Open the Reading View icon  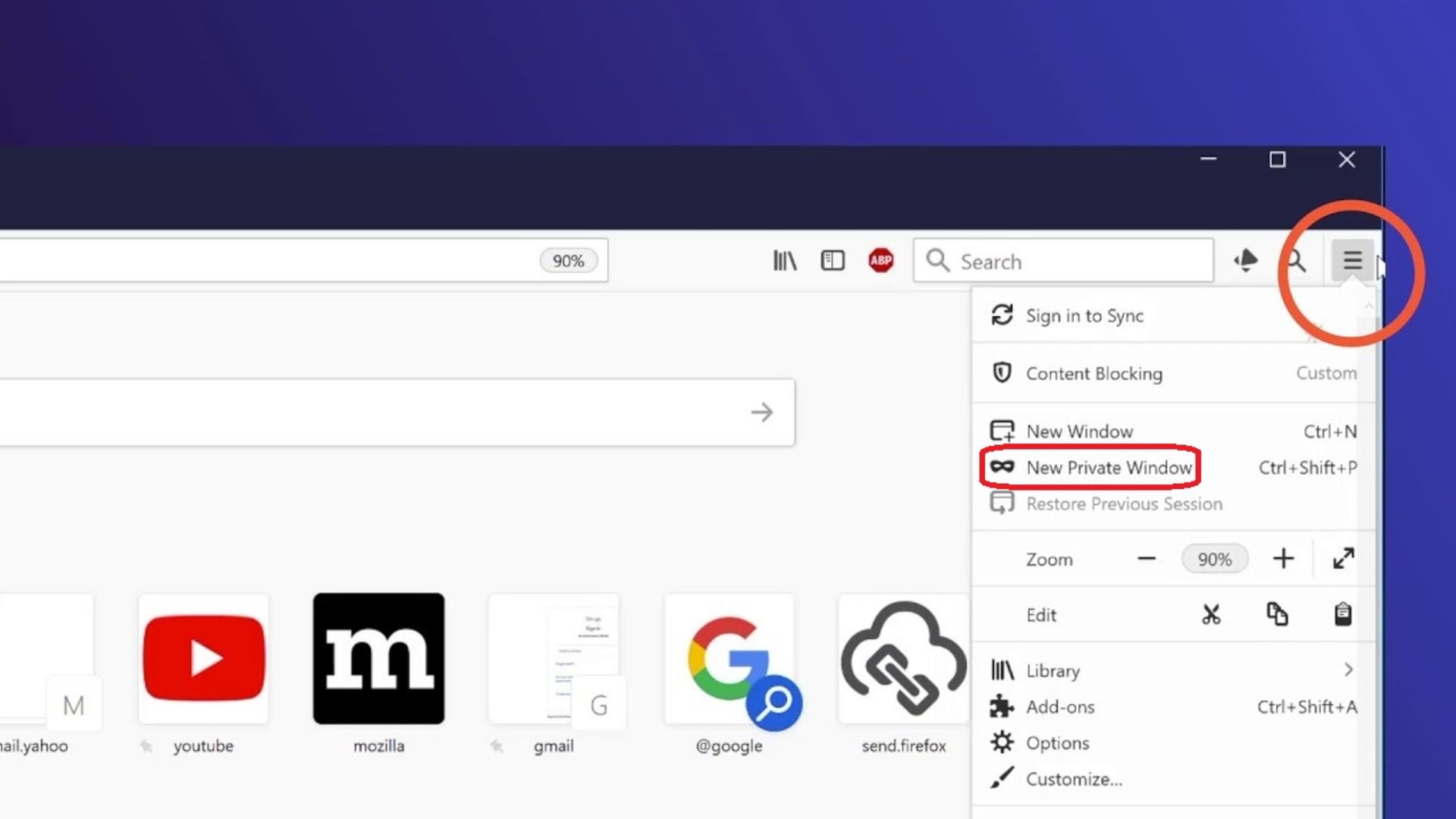coord(833,261)
